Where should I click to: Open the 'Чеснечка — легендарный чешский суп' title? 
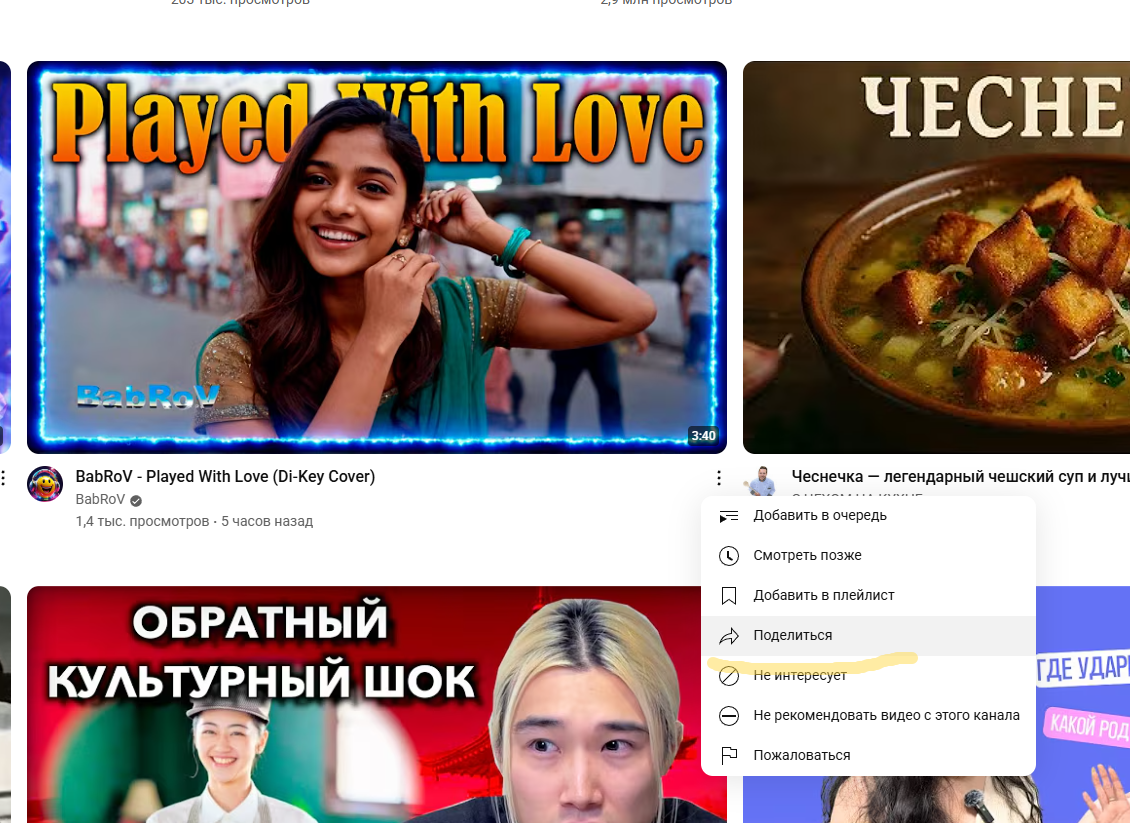tap(961, 476)
